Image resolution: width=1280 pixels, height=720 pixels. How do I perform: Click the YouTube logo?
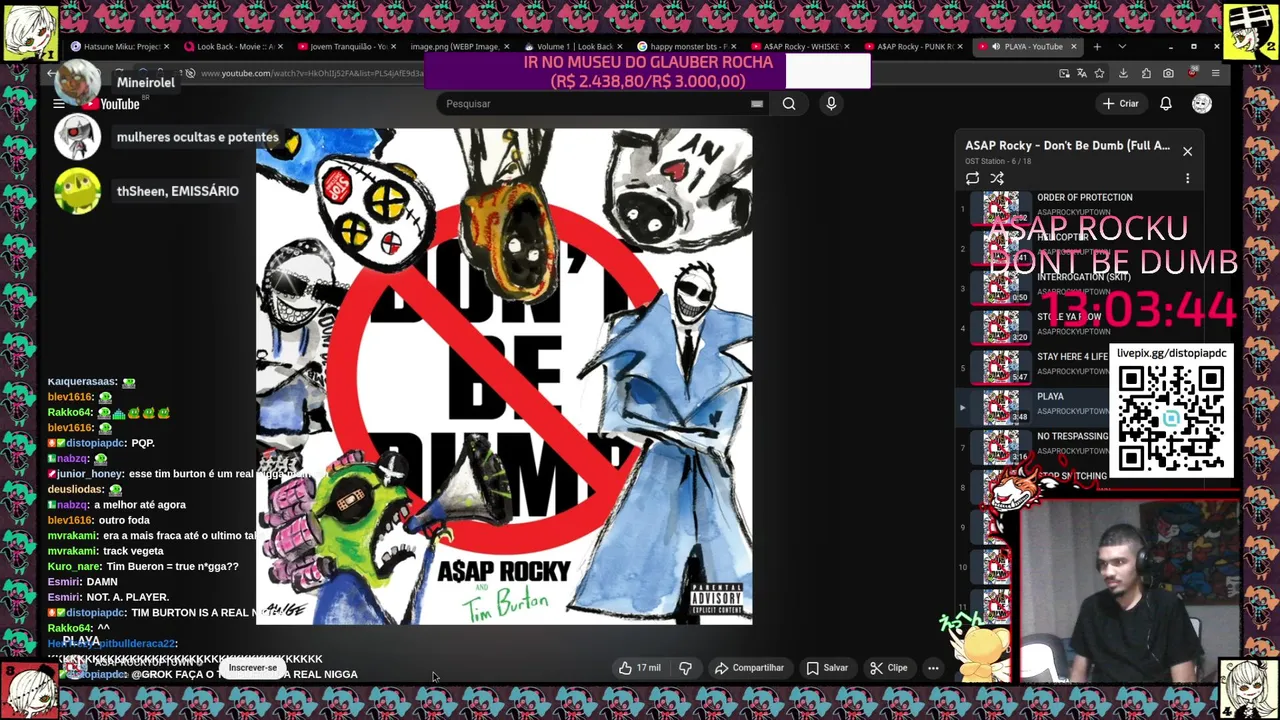pyautogui.click(x=111, y=104)
